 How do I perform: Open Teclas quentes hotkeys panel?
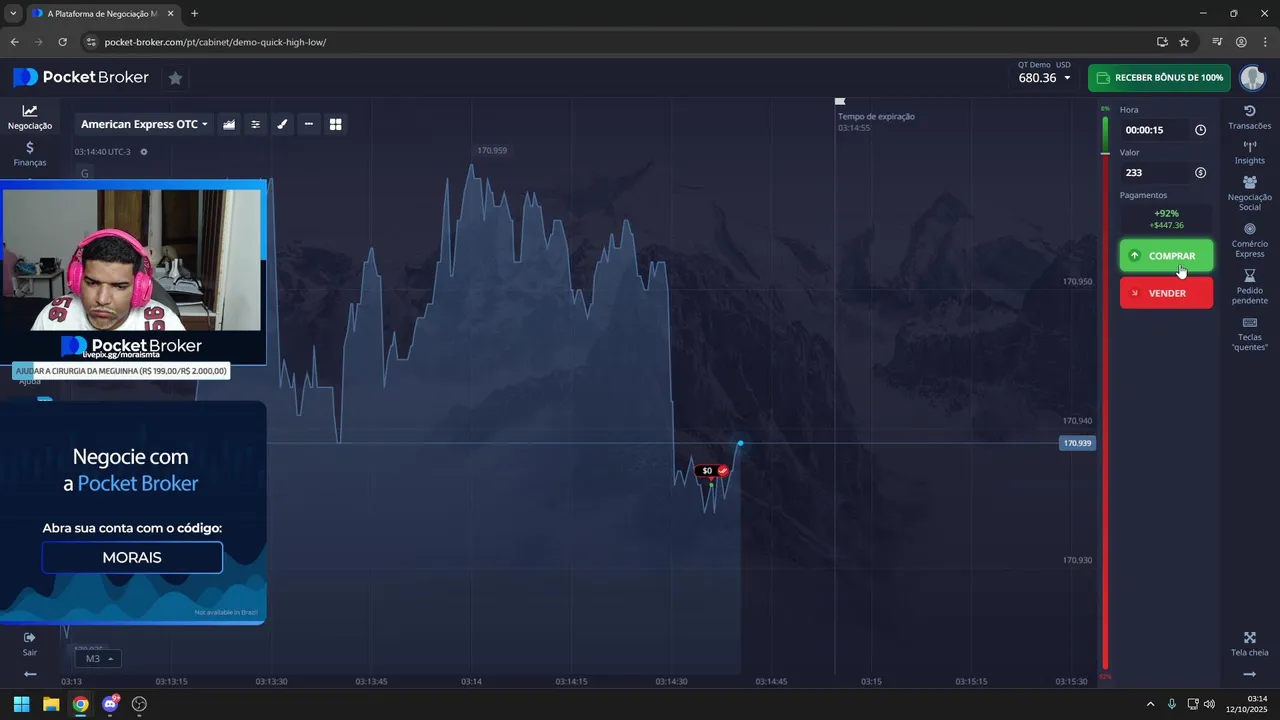1250,334
